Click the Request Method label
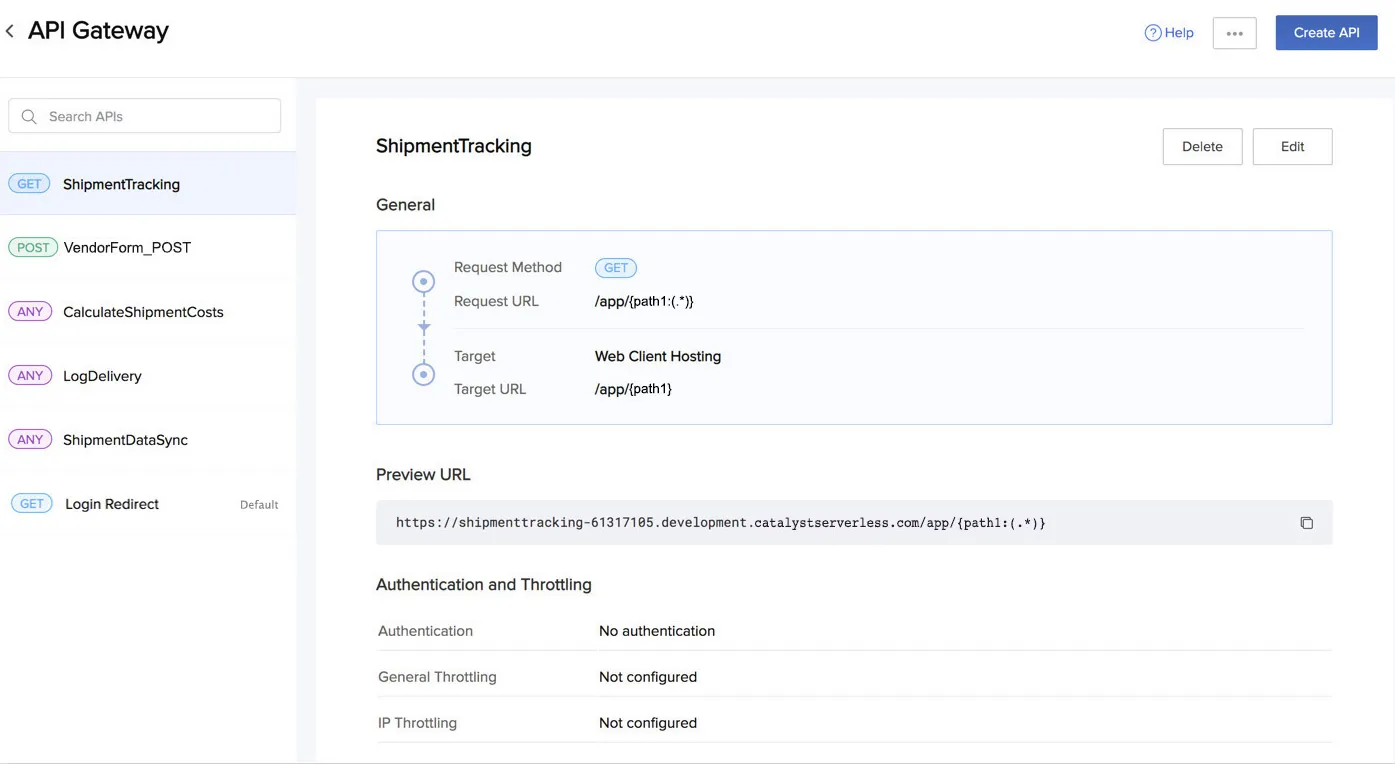 508,267
